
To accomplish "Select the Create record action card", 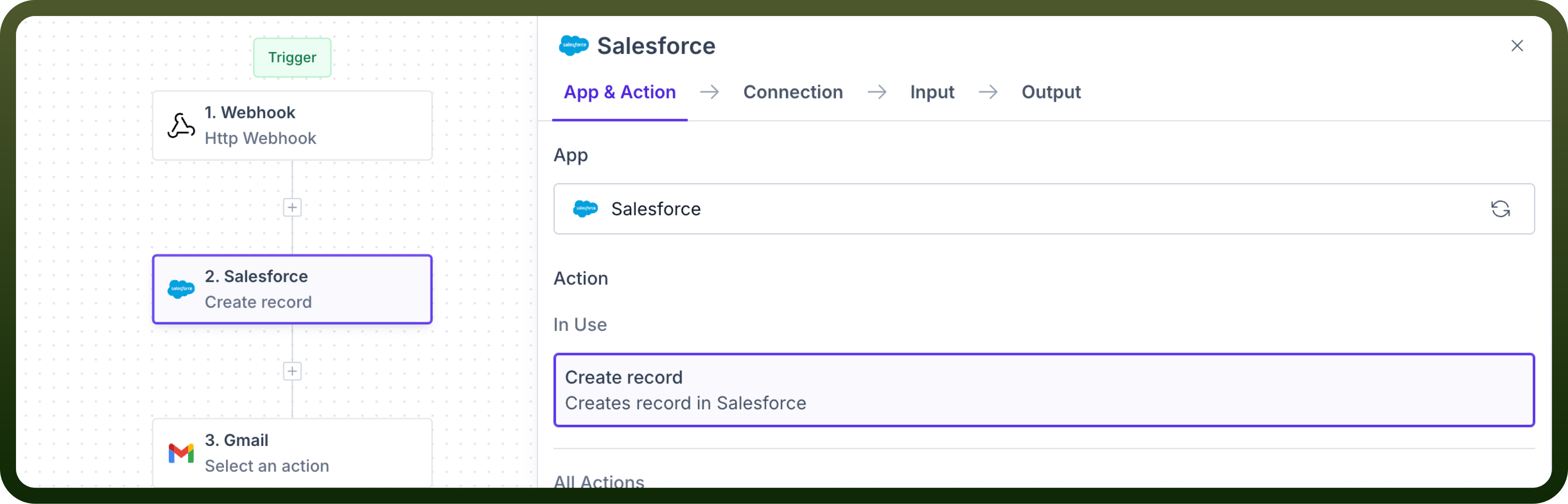I will (1043, 390).
